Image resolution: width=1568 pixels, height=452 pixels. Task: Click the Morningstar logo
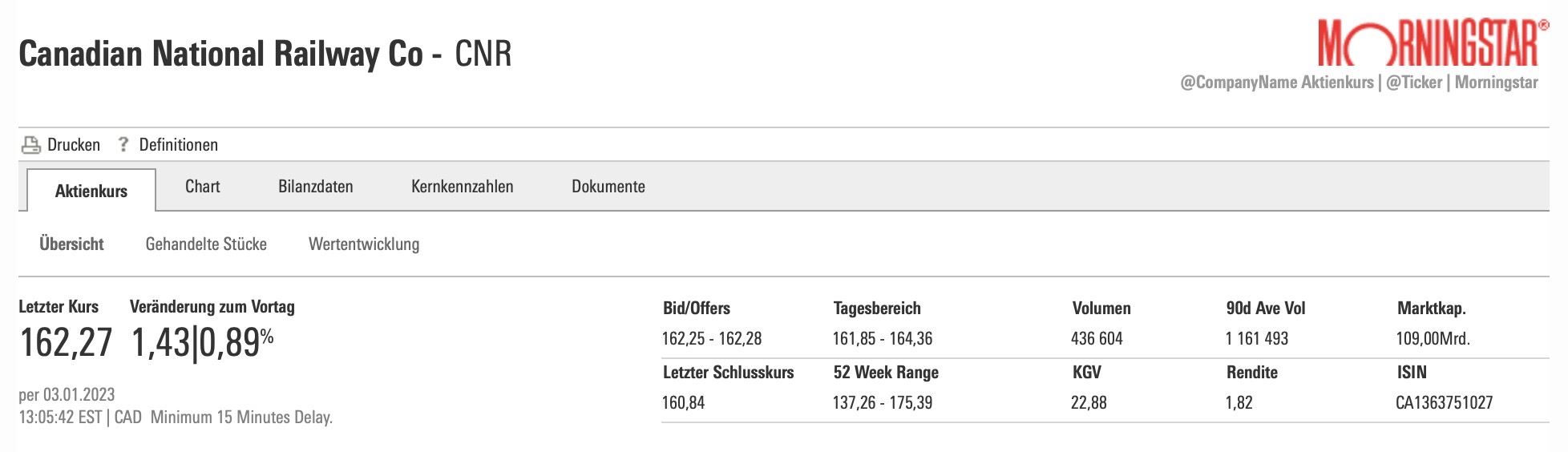coord(1428,44)
